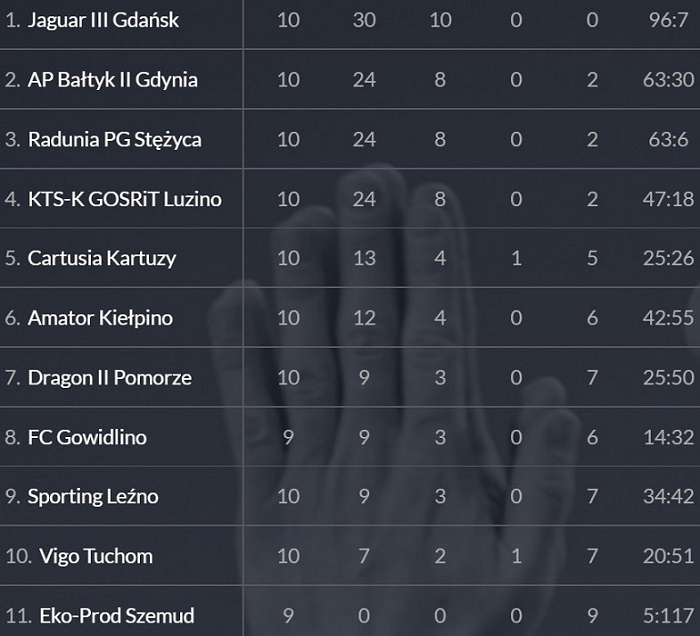This screenshot has width=700, height=636.
Task: Select the AP Bałtyk II Gdynia team name
Action: pos(112,80)
